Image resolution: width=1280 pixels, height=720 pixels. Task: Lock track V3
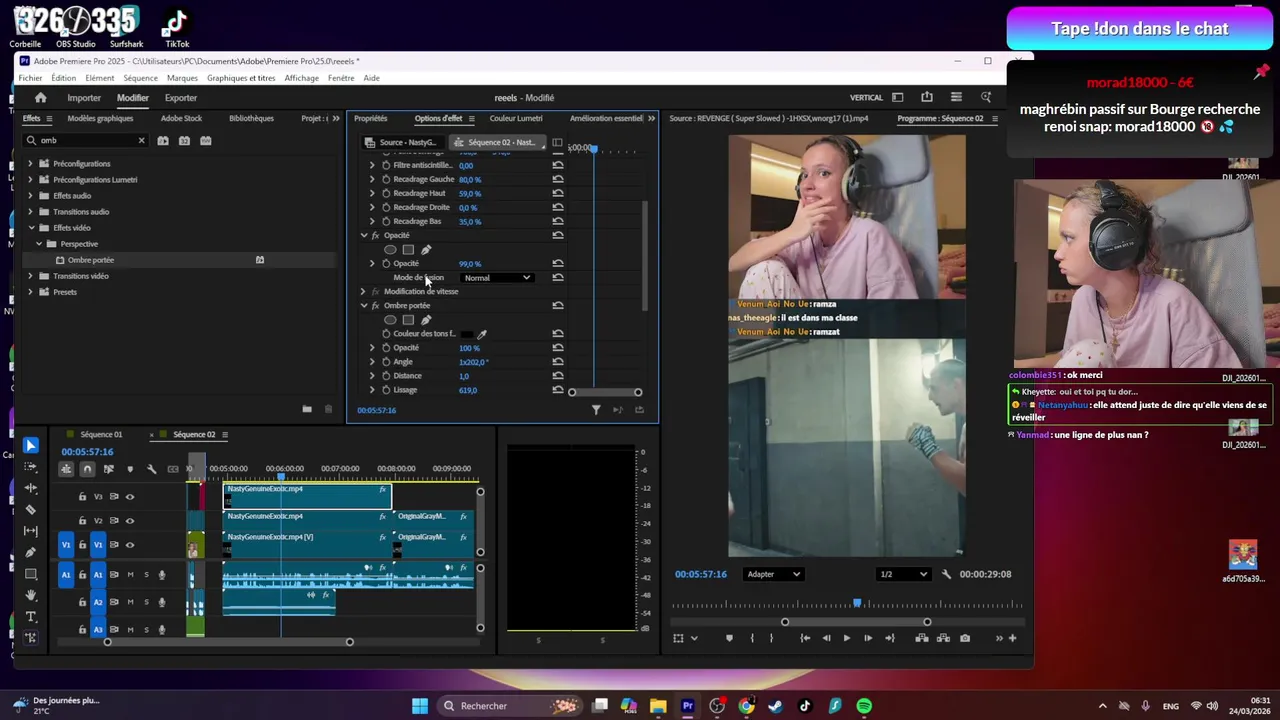tap(82, 497)
